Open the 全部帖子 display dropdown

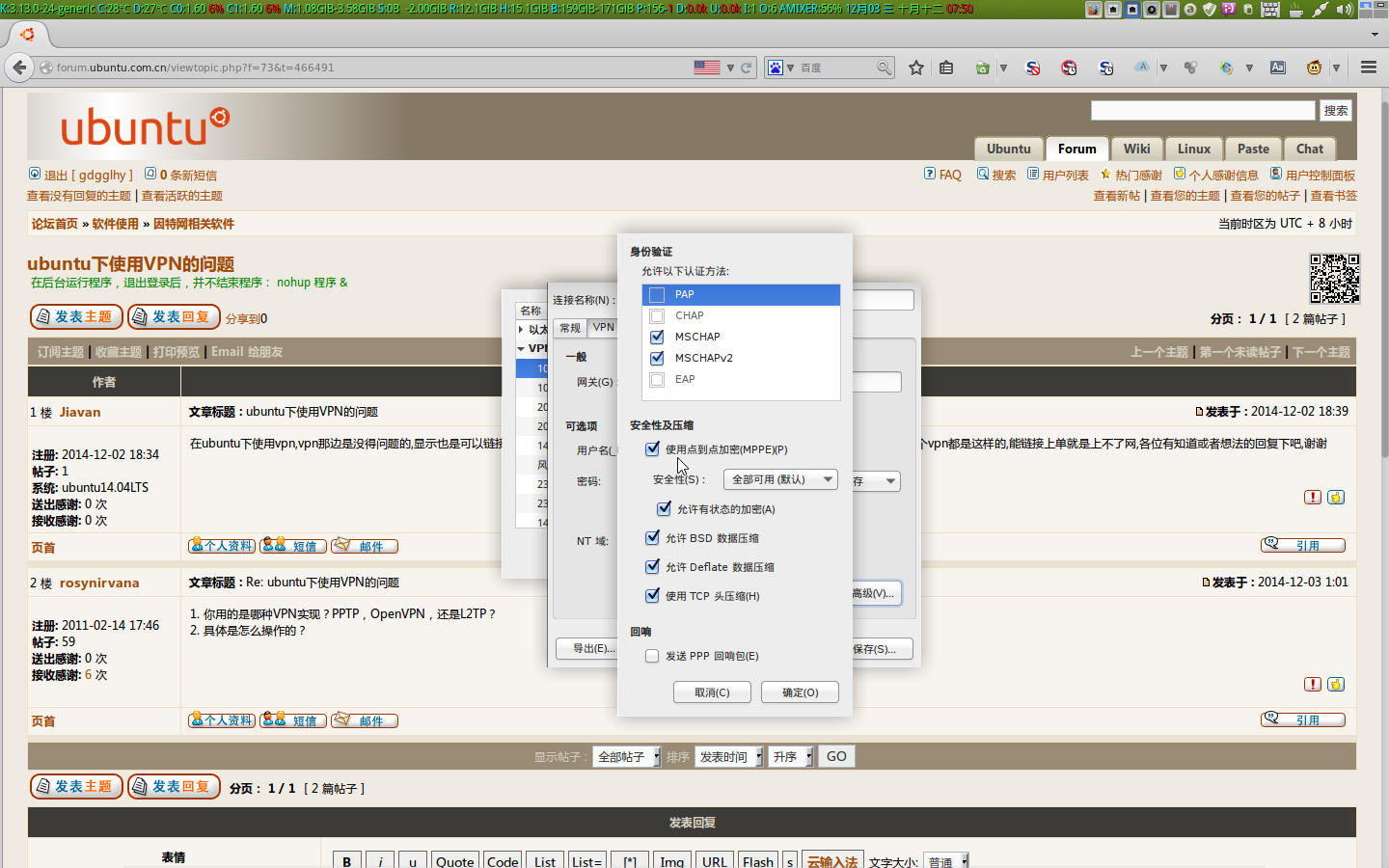tap(627, 757)
